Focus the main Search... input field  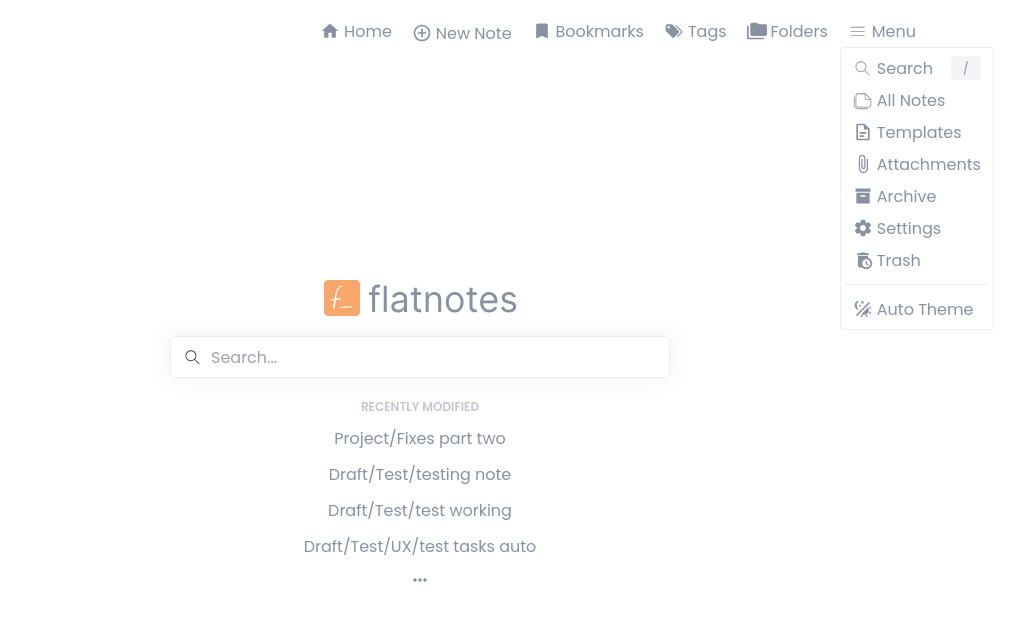coord(420,357)
